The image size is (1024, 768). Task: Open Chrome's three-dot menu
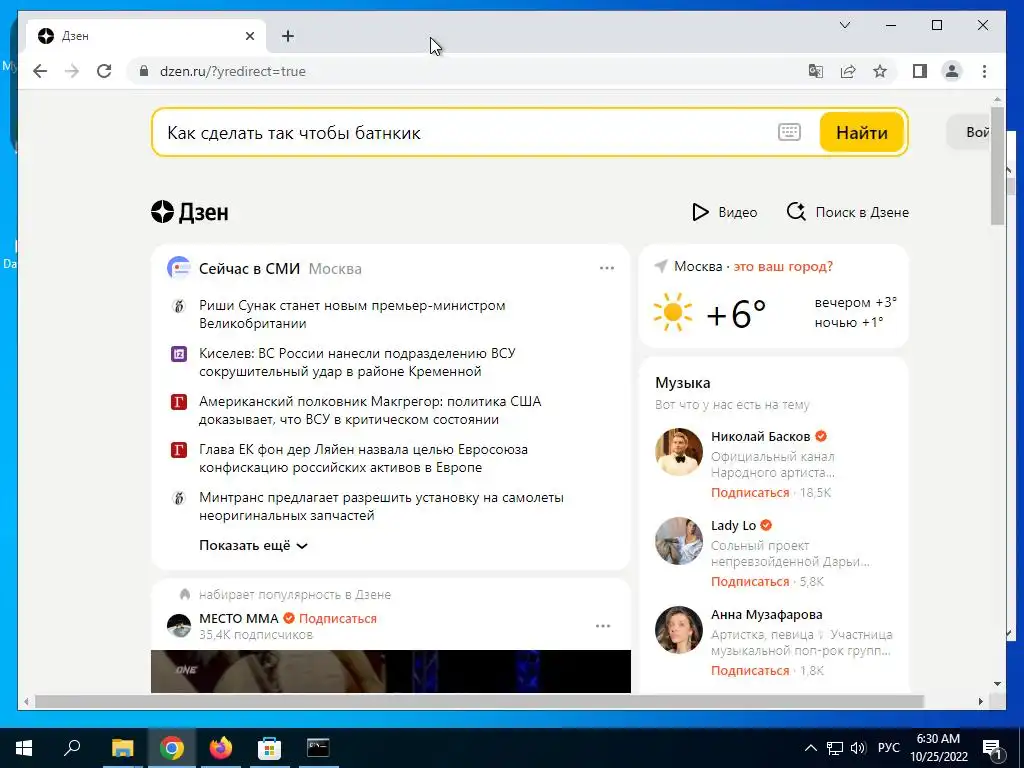tap(984, 71)
